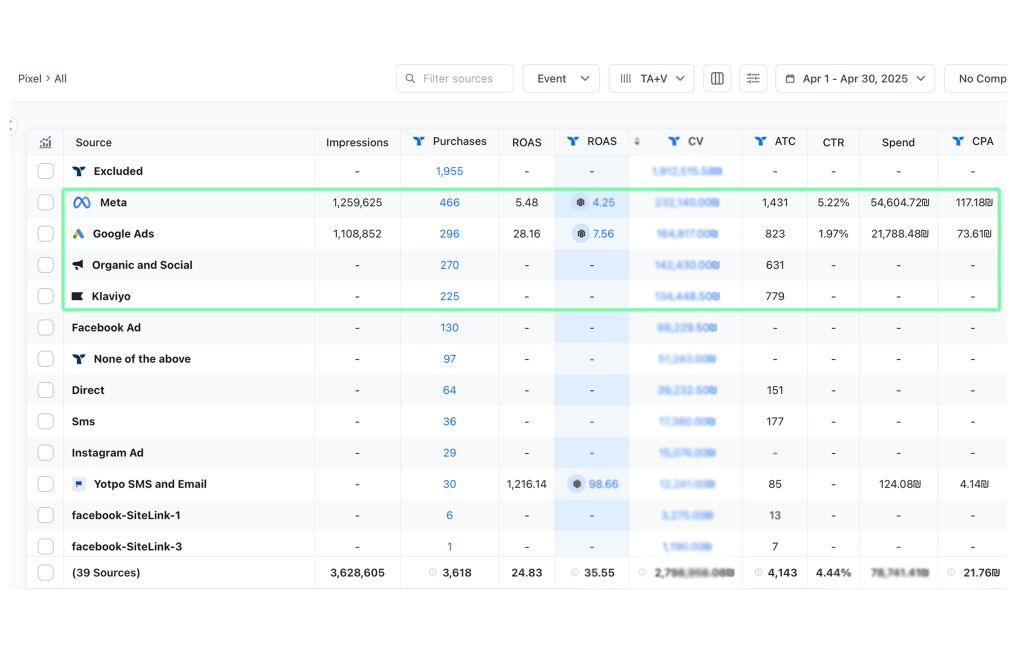This screenshot has width=1024, height=652.
Task: Open the facebook-SiteLink-3 source name
Action: pyautogui.click(x=127, y=547)
